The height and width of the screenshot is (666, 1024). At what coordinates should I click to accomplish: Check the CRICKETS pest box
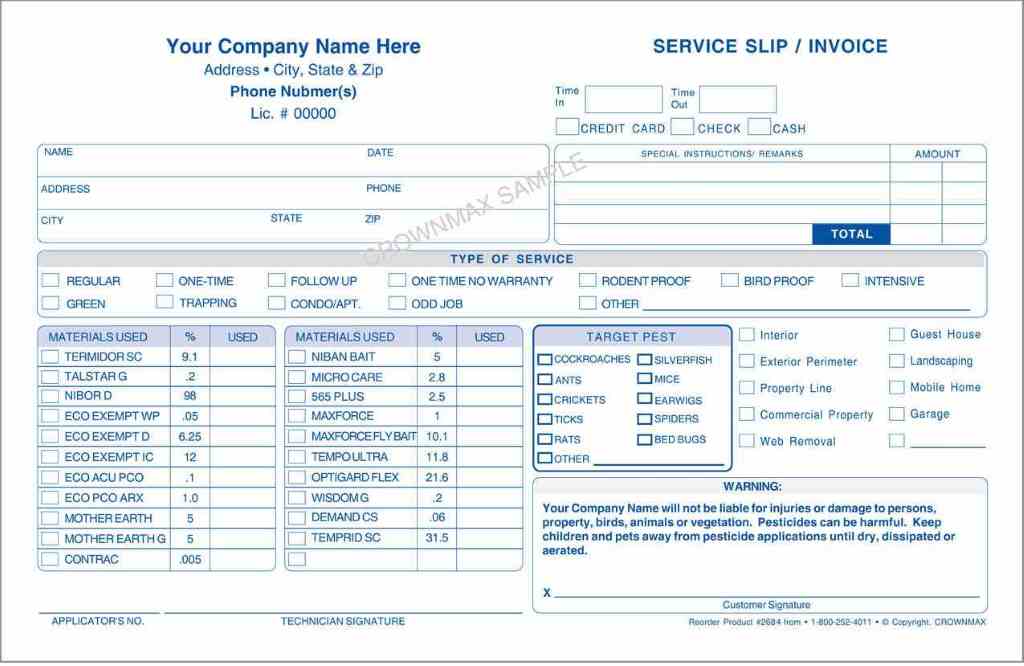coord(545,399)
